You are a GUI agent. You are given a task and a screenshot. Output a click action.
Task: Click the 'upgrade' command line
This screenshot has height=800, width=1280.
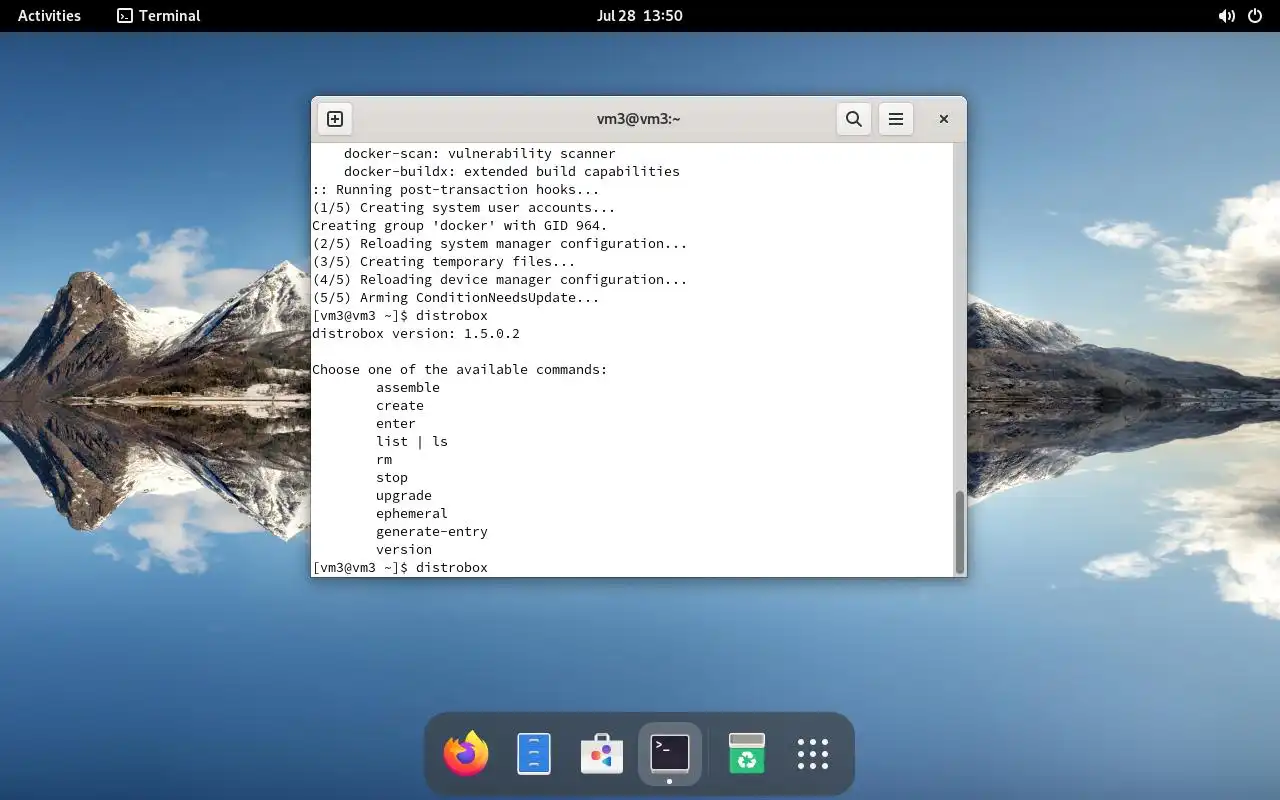(404, 496)
